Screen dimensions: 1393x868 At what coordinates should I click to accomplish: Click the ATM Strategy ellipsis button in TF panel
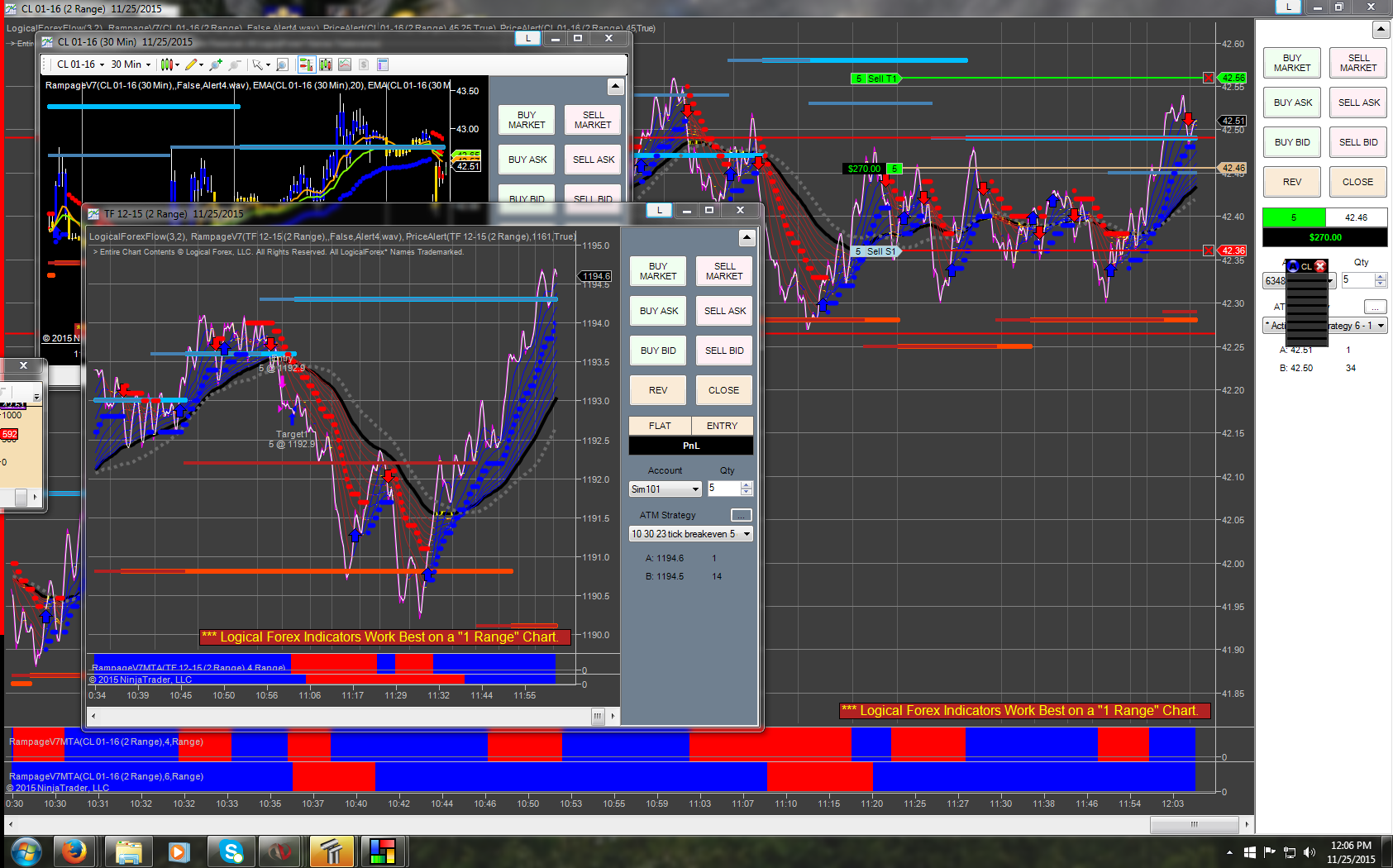[x=742, y=515]
